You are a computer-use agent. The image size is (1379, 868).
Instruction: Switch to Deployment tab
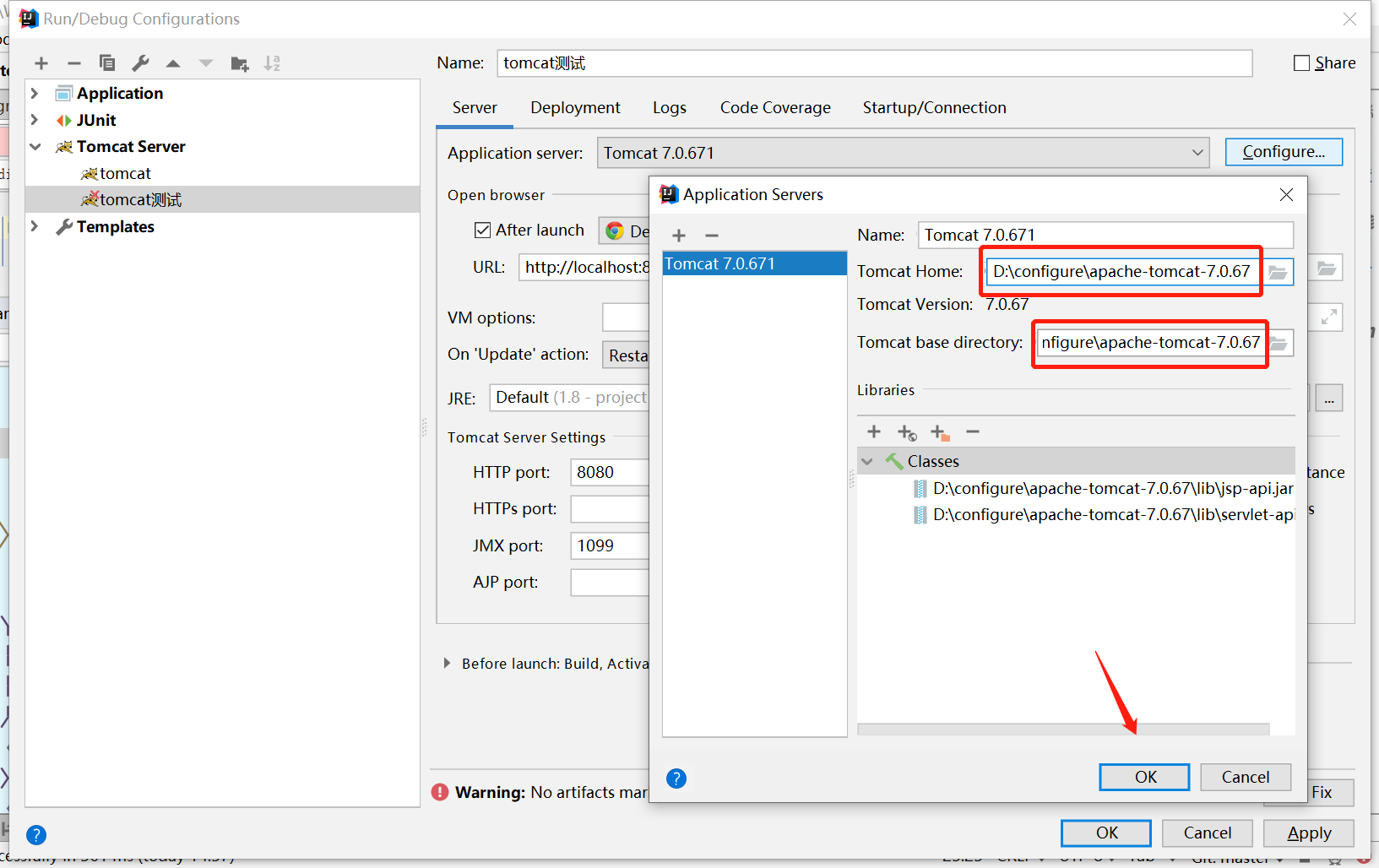point(575,108)
